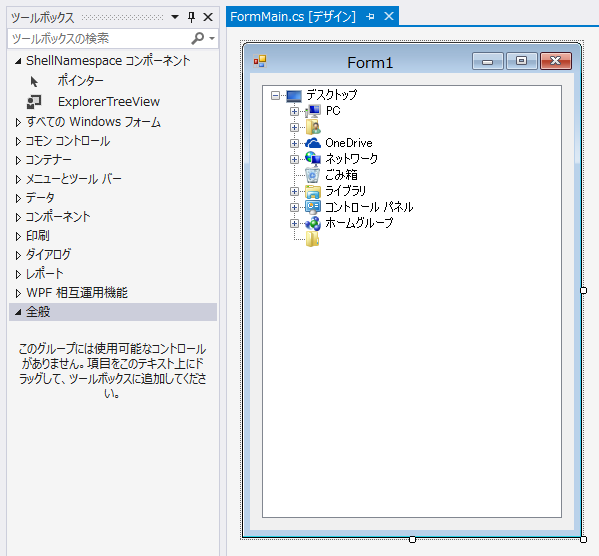599x556 pixels.
Task: Collapse the 全般 toolbox group
Action: tap(18, 312)
